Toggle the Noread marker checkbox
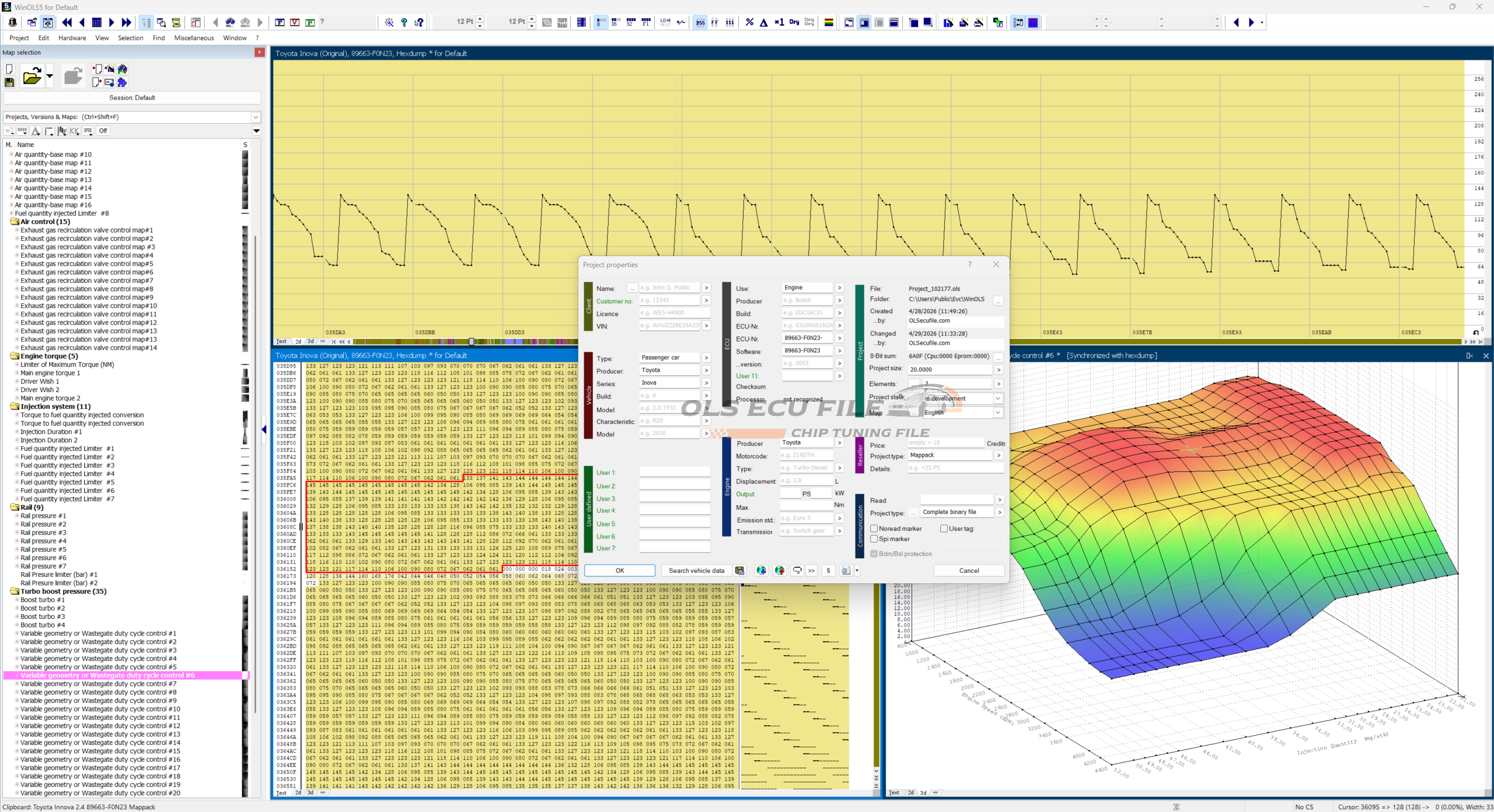Image resolution: width=1494 pixels, height=812 pixels. [874, 528]
